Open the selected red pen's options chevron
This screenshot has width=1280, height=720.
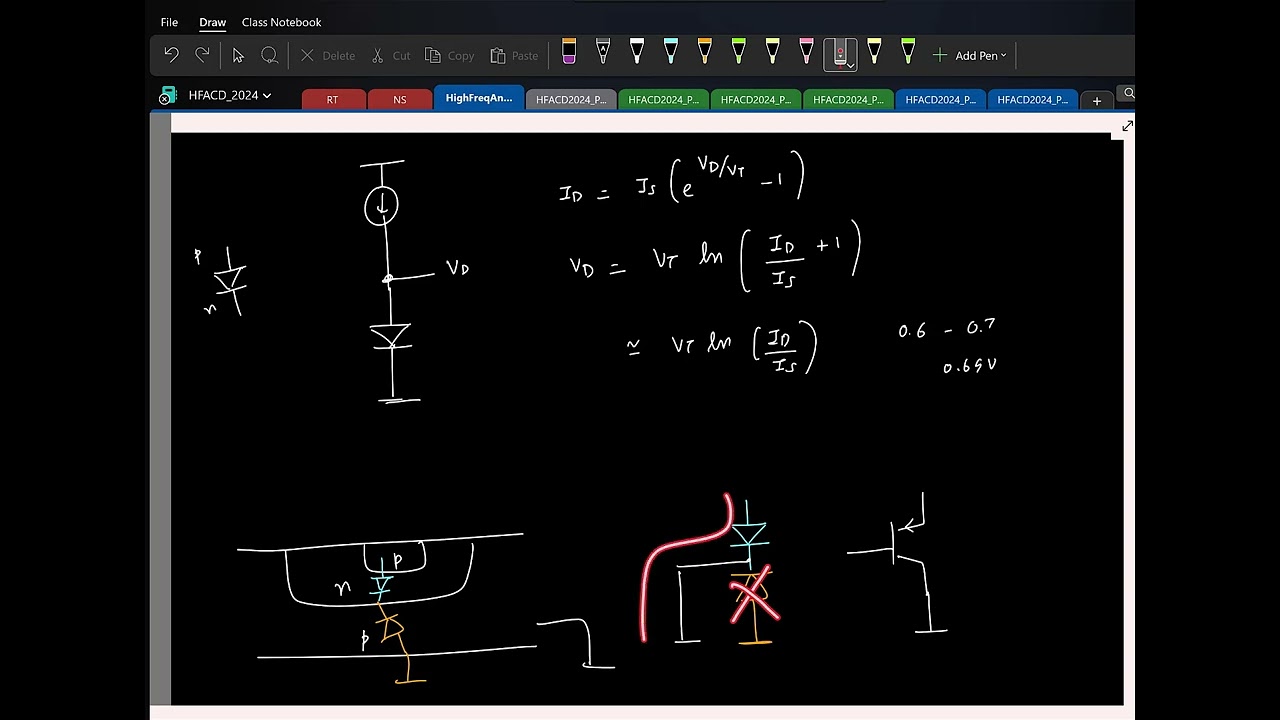(x=851, y=65)
